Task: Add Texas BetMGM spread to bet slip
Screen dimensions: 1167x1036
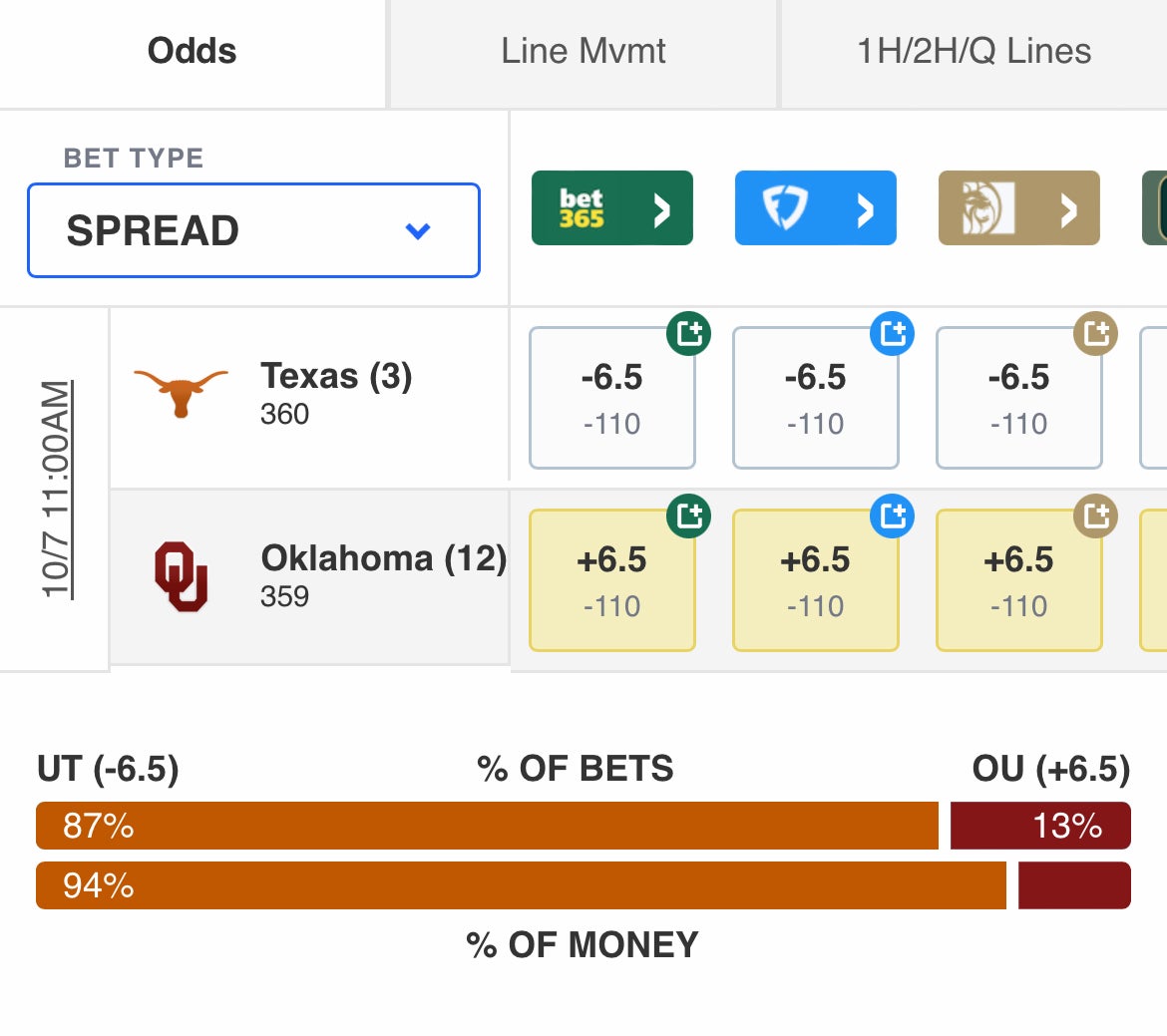Action: pos(1095,333)
